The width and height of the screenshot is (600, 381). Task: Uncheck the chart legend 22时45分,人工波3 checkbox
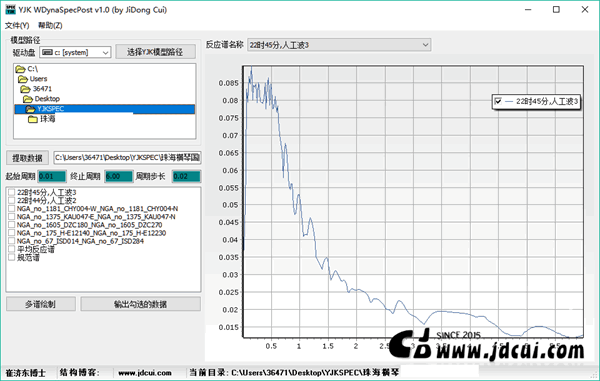(498, 101)
